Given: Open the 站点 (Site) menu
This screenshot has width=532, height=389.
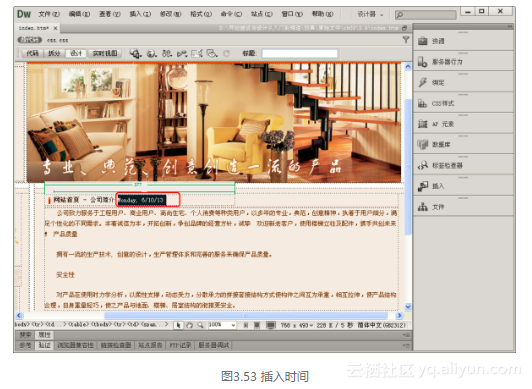Looking at the screenshot, I should click(262, 14).
